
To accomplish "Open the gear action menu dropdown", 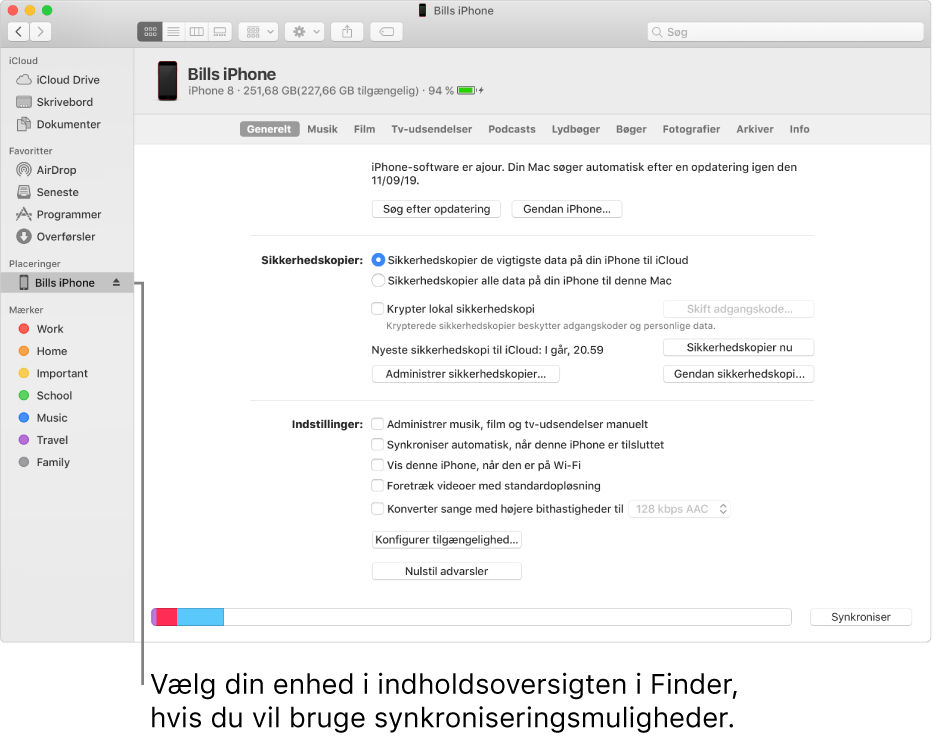I will tap(304, 32).
